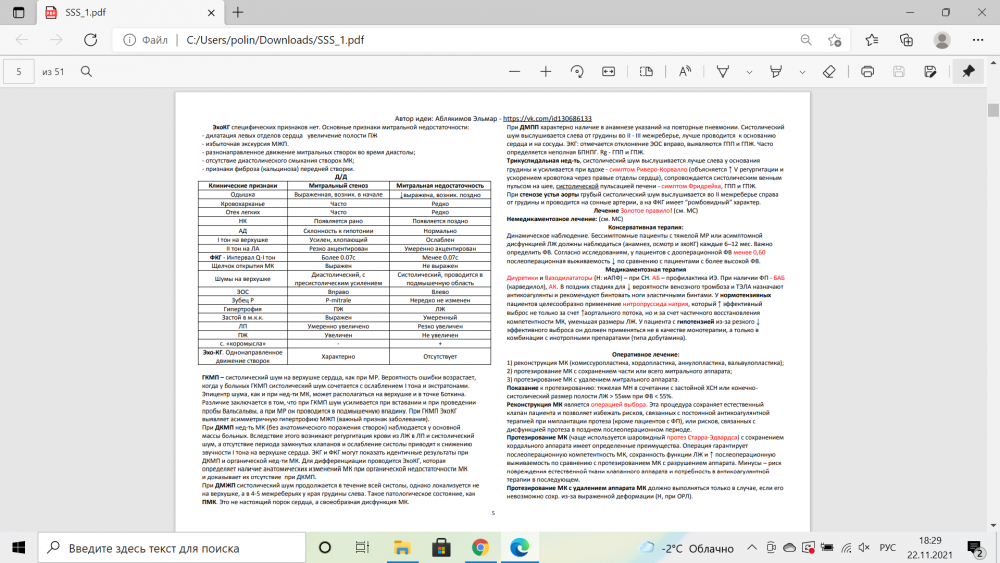Click the page number input field
Image resolution: width=1000 pixels, height=563 pixels.
tap(19, 72)
